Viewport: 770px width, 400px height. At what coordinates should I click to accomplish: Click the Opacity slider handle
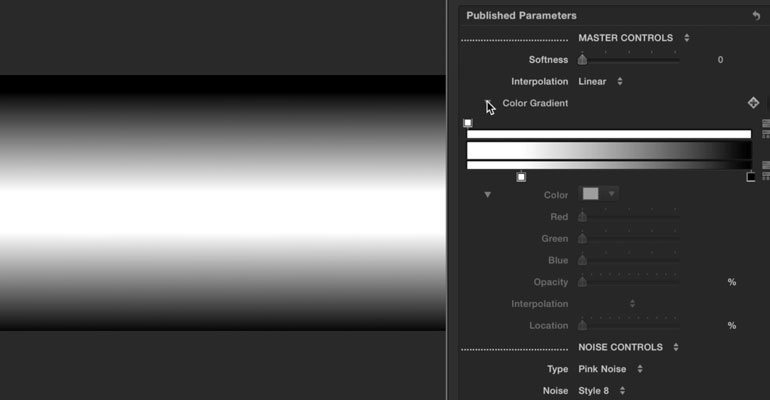click(x=582, y=282)
